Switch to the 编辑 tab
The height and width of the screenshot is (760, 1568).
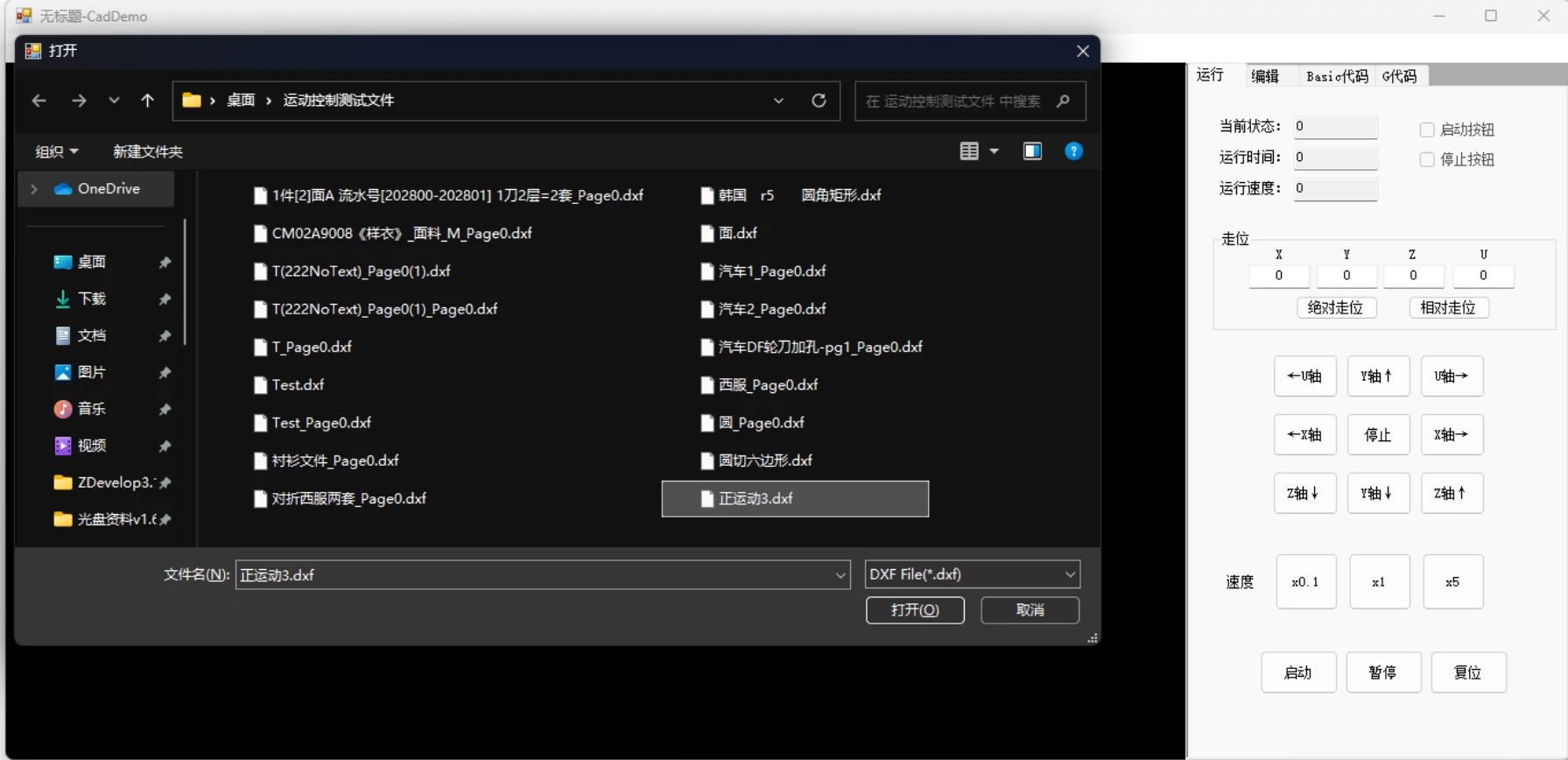[1265, 76]
